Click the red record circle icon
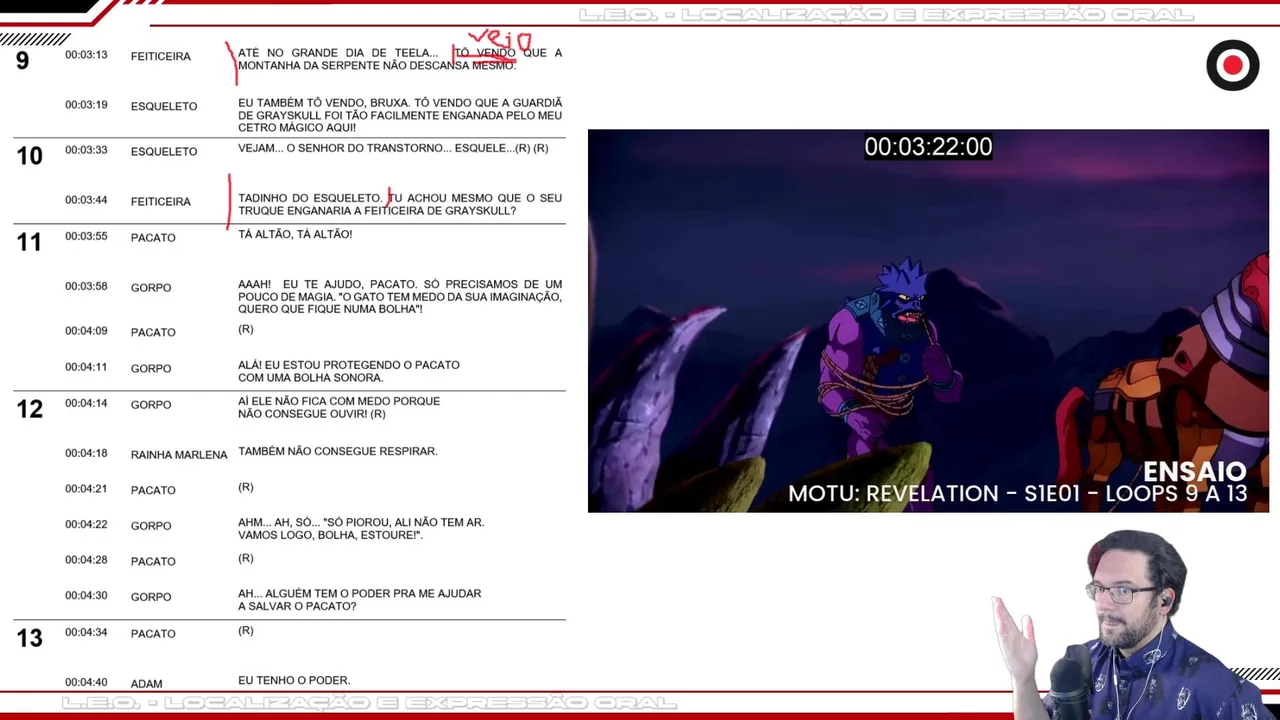This screenshot has width=1280, height=720. (x=1232, y=65)
